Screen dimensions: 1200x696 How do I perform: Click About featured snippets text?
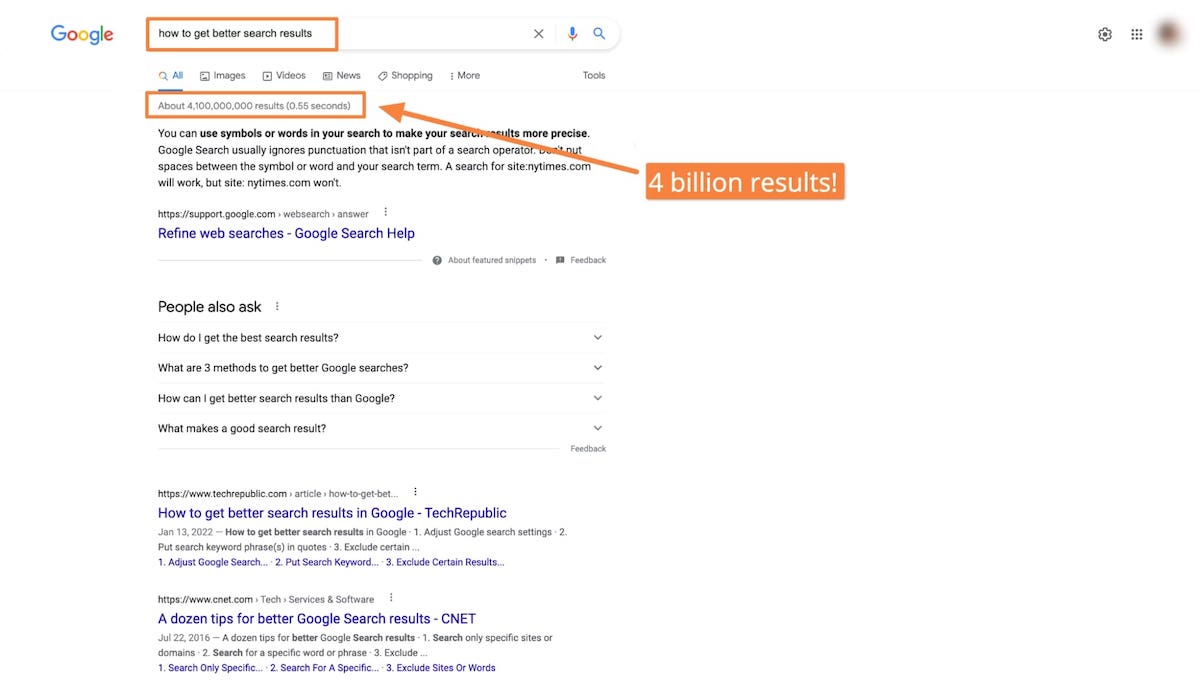click(491, 260)
